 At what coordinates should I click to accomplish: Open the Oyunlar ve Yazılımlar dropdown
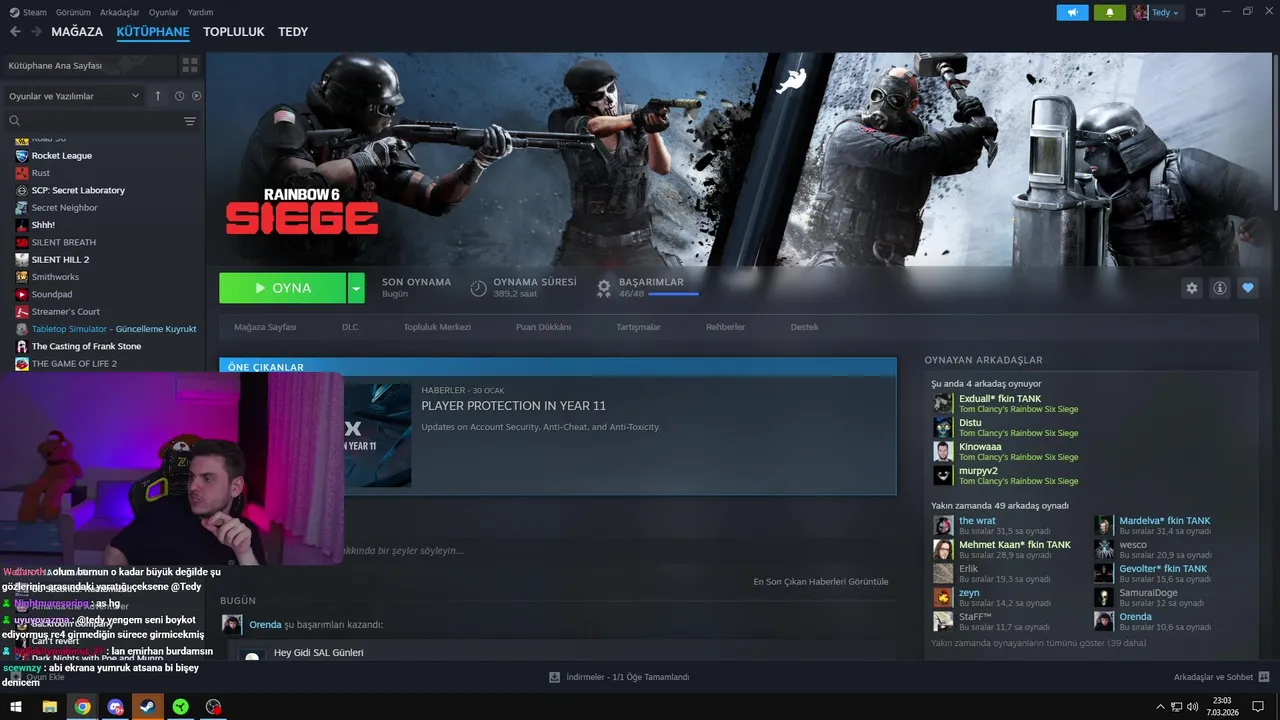coord(74,96)
